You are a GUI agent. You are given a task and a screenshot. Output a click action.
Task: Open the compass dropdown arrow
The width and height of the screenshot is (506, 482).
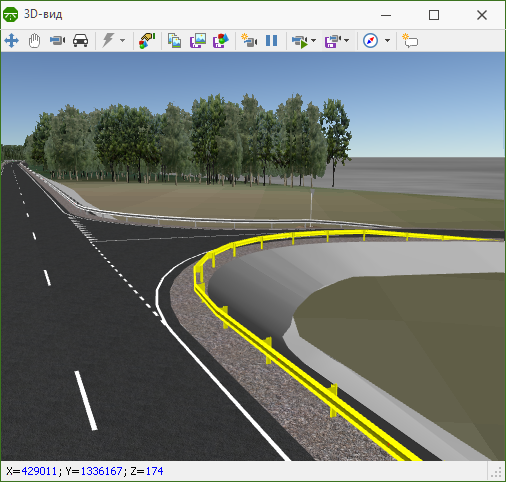[387, 41]
